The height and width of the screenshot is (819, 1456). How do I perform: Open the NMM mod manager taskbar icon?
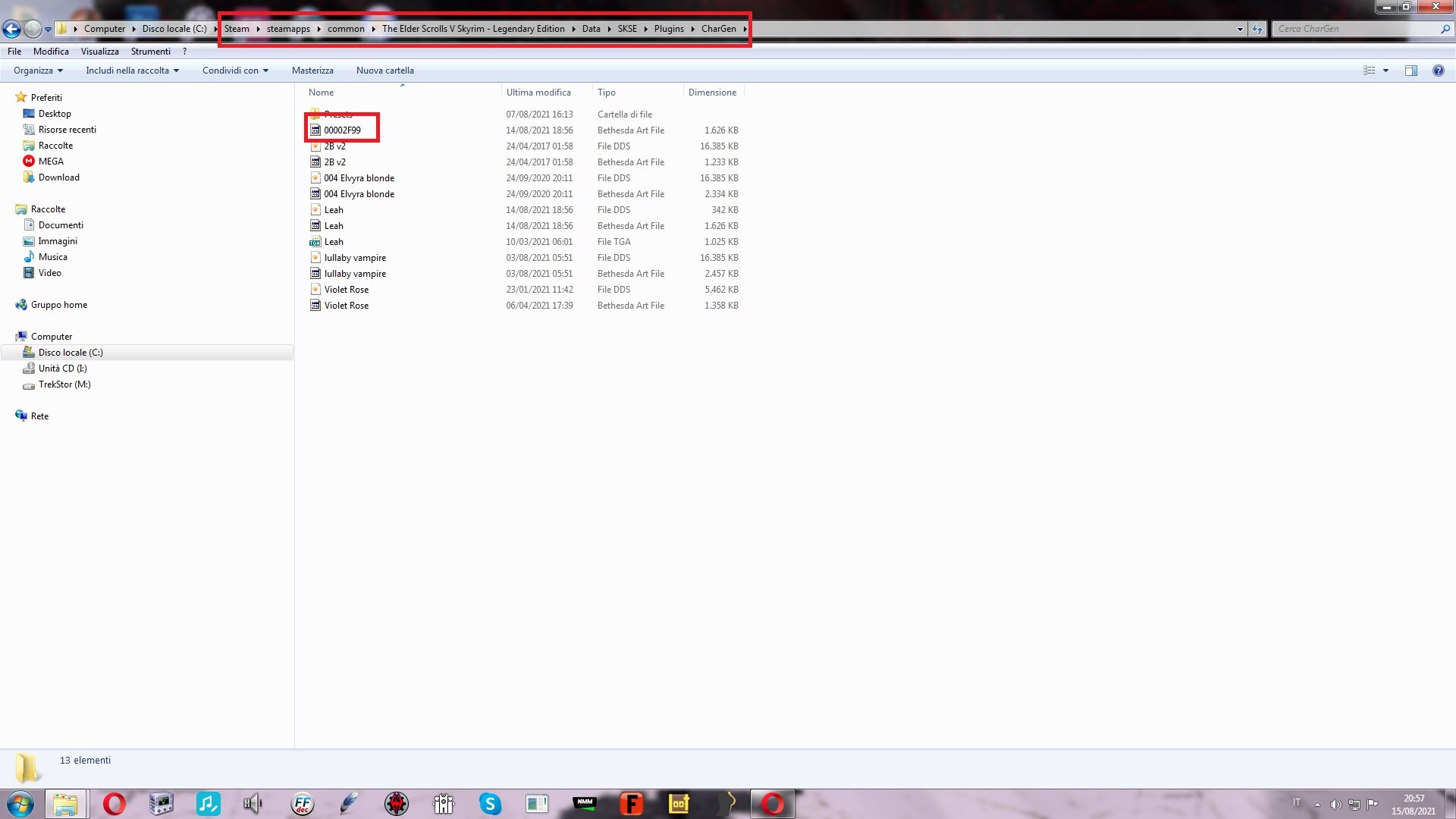tap(585, 804)
